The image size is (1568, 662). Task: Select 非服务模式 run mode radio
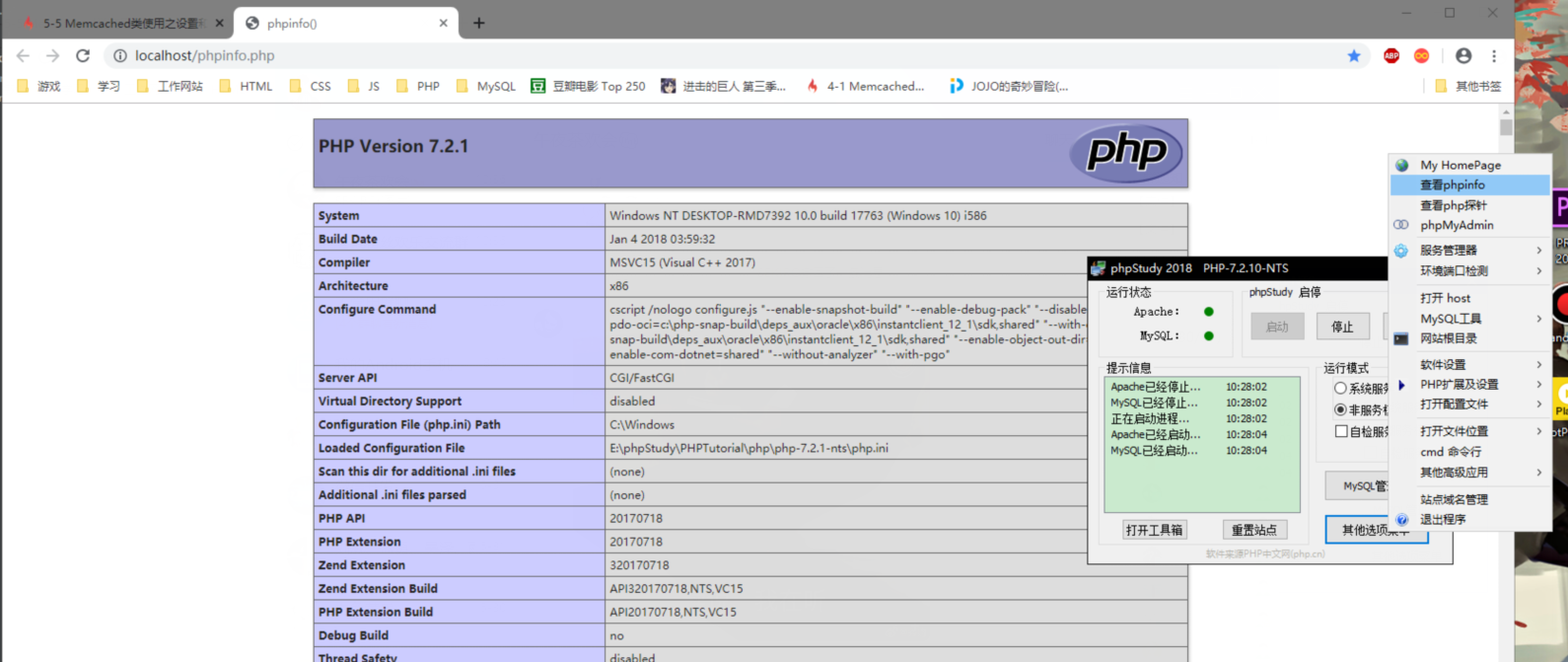(1340, 409)
